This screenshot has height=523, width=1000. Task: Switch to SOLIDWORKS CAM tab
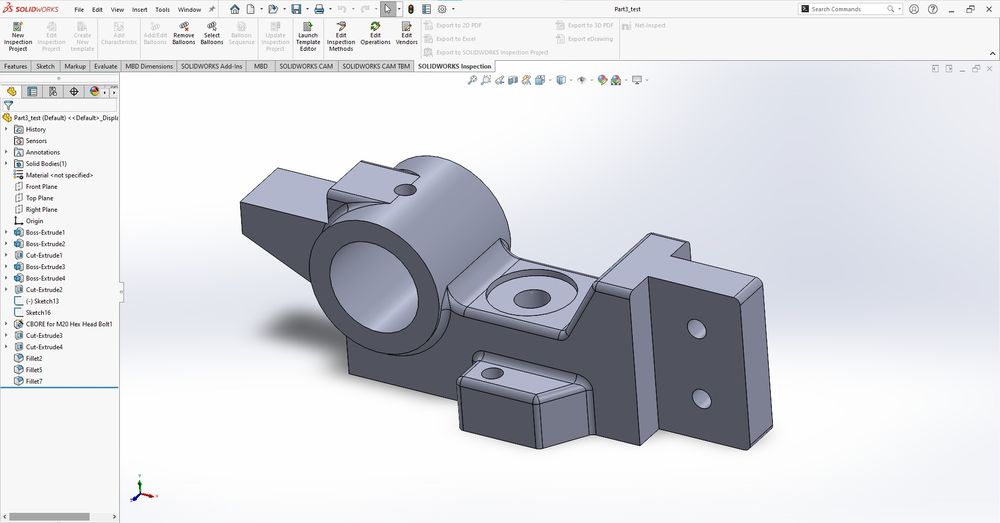pyautogui.click(x=306, y=66)
